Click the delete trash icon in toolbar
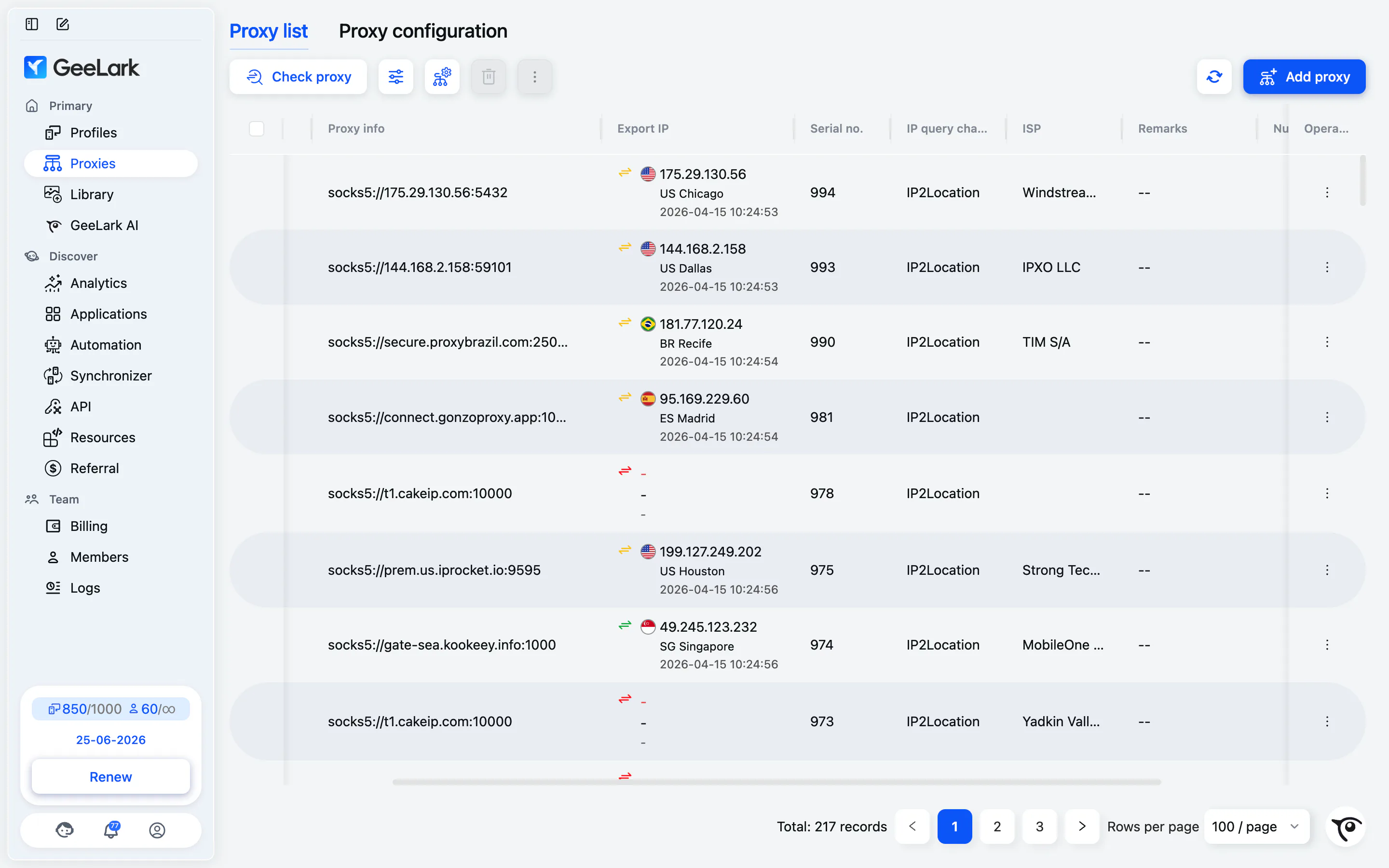The image size is (1389, 868). [489, 76]
